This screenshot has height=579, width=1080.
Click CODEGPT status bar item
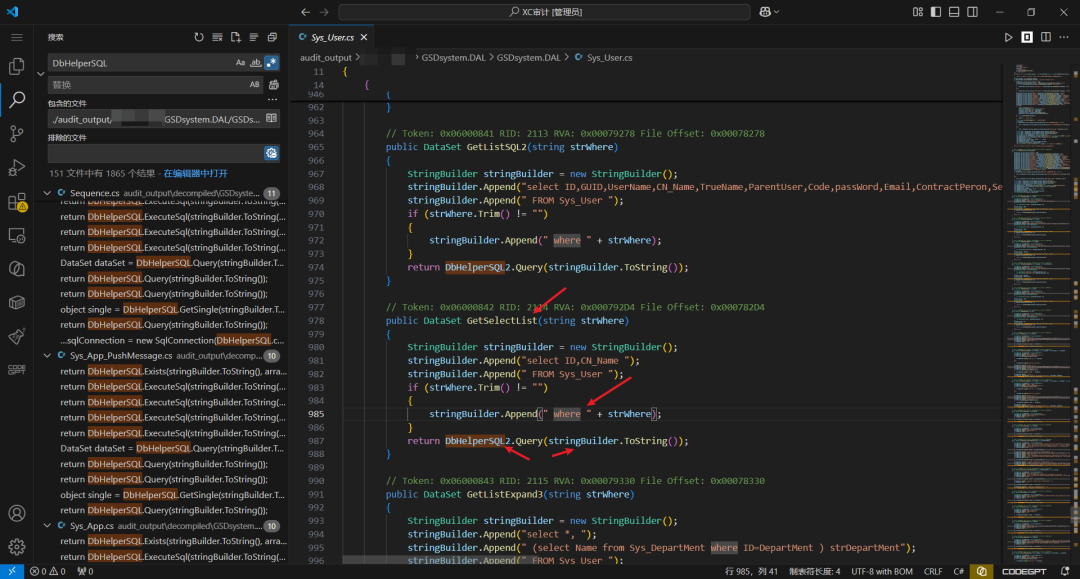pos(1024,571)
